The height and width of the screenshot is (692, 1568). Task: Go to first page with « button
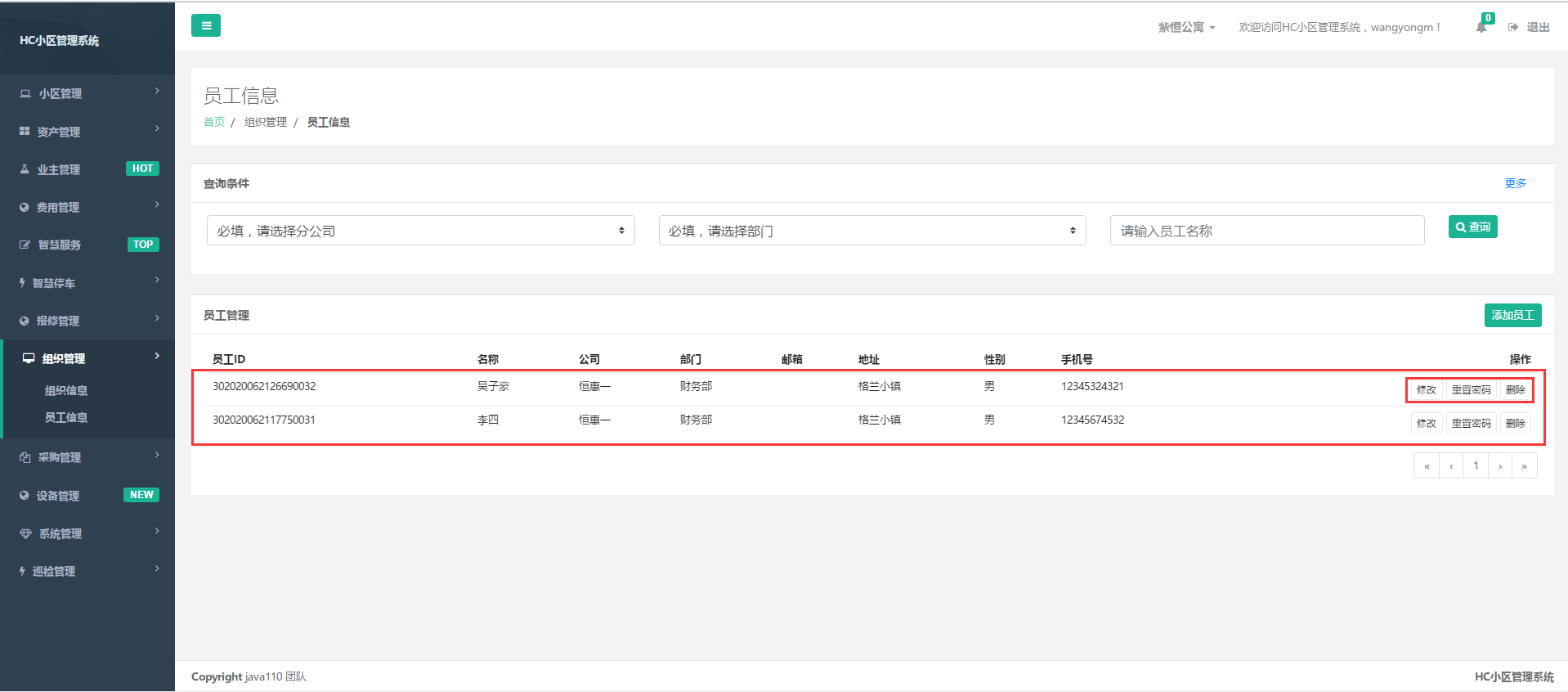tap(1427, 465)
